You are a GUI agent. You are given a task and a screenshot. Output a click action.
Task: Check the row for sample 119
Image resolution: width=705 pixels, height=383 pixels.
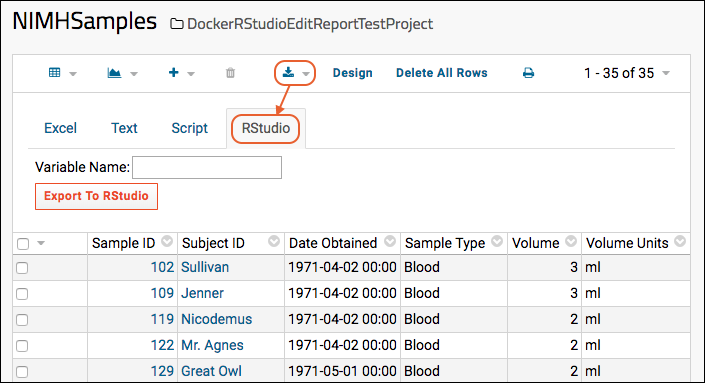22,320
